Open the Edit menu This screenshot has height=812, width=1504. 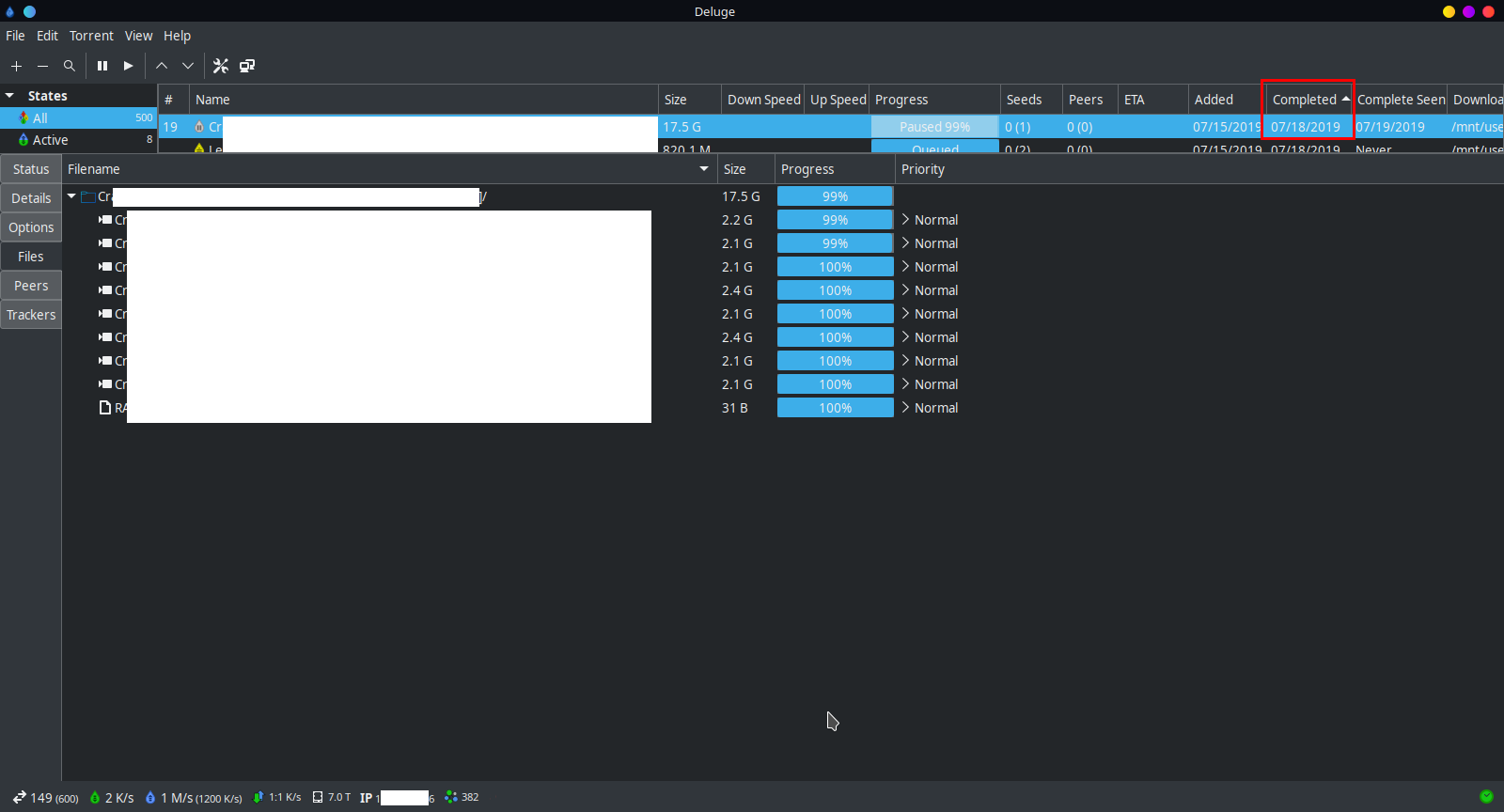[x=47, y=36]
